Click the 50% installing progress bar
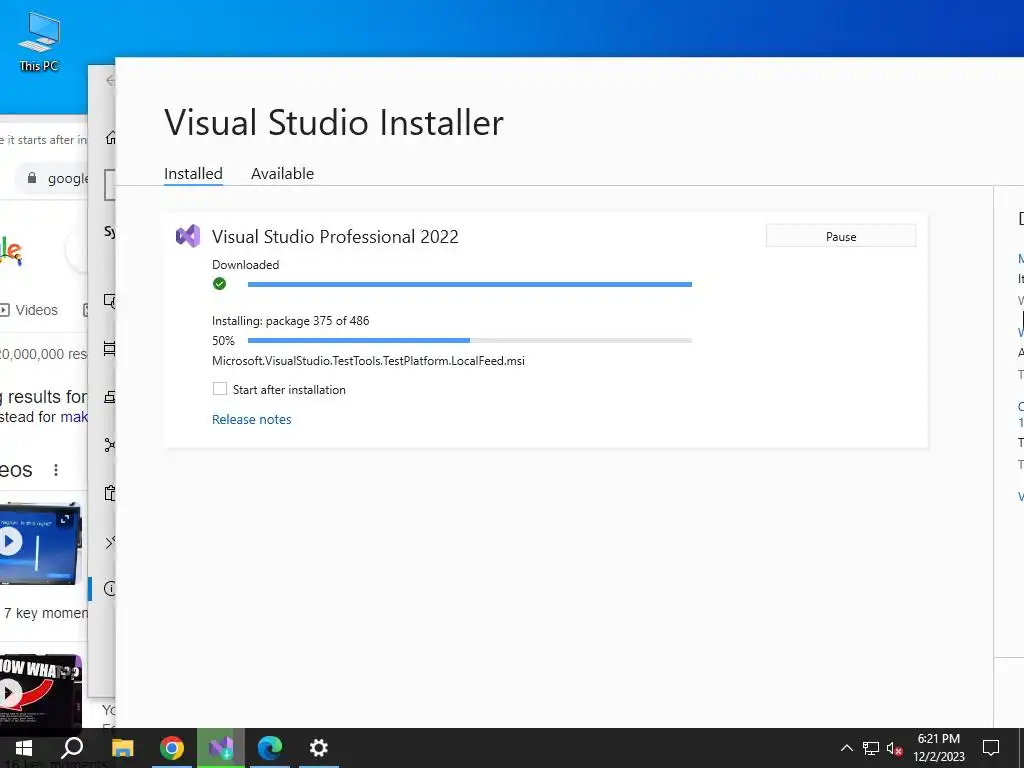 pos(470,340)
